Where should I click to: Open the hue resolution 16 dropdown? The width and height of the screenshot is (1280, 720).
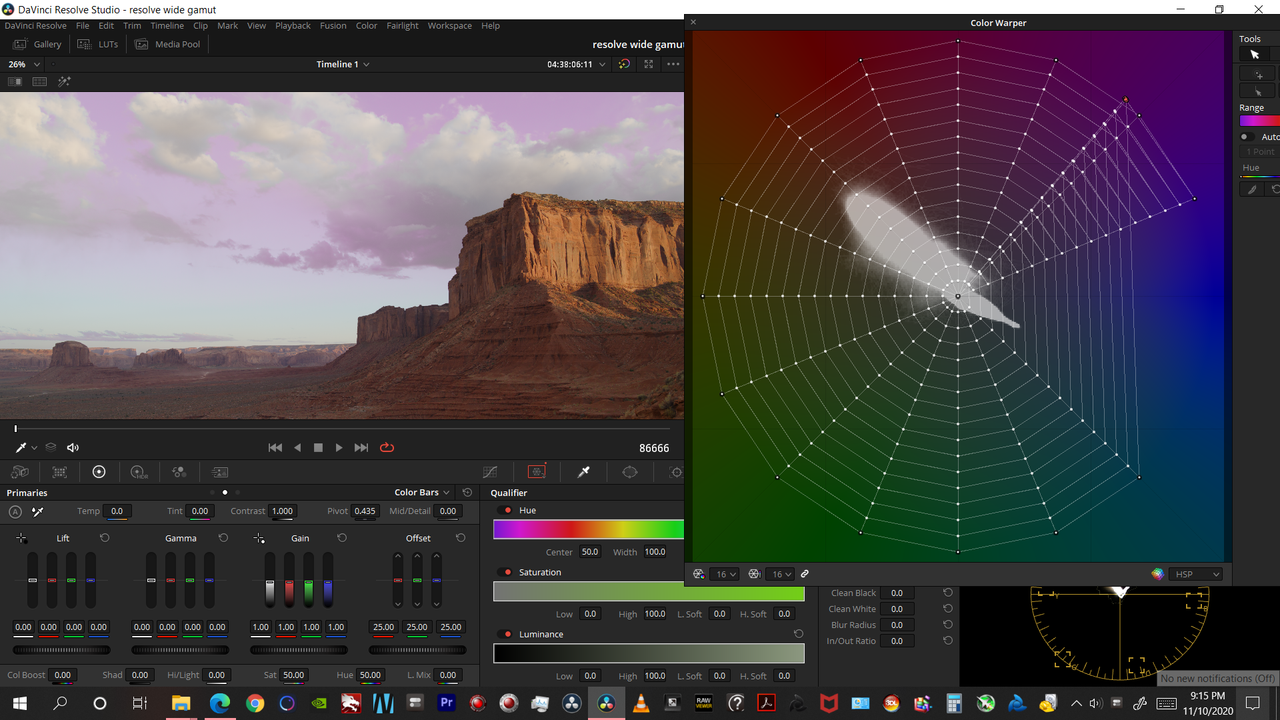pos(725,574)
